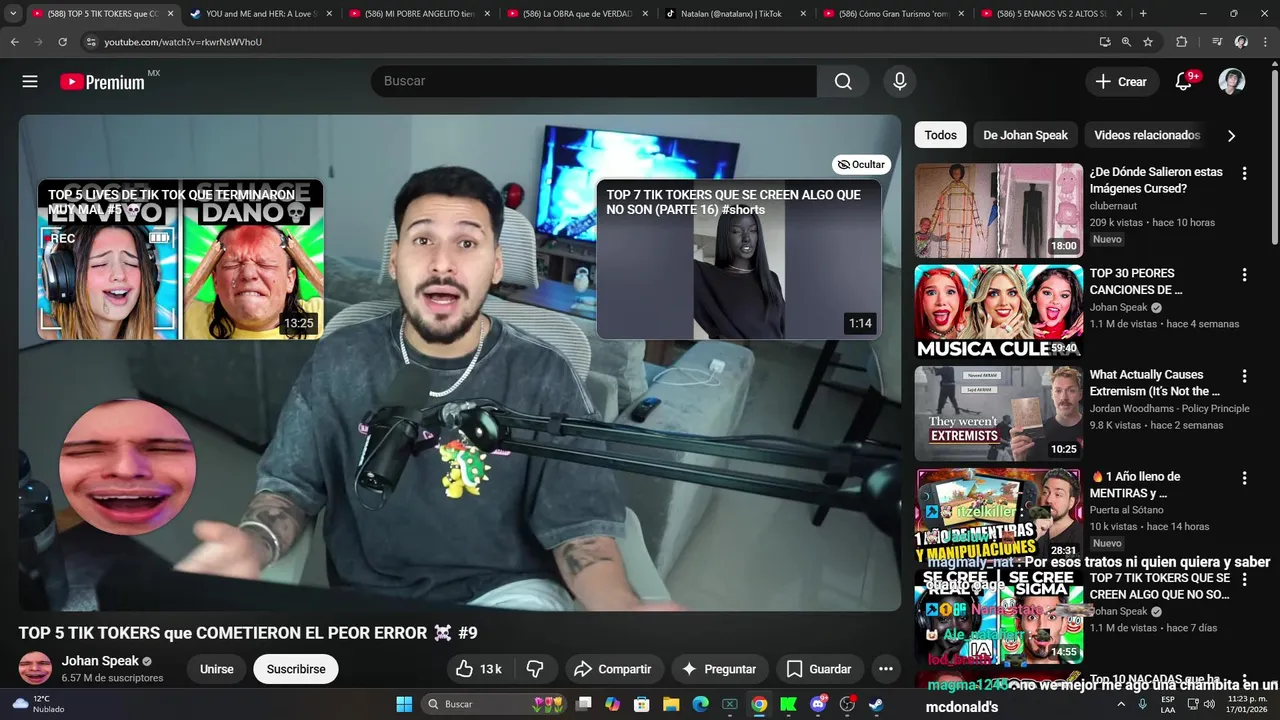Open '¿De Dónde Salieron' video thumbnail
1280x720 pixels.
(998, 211)
